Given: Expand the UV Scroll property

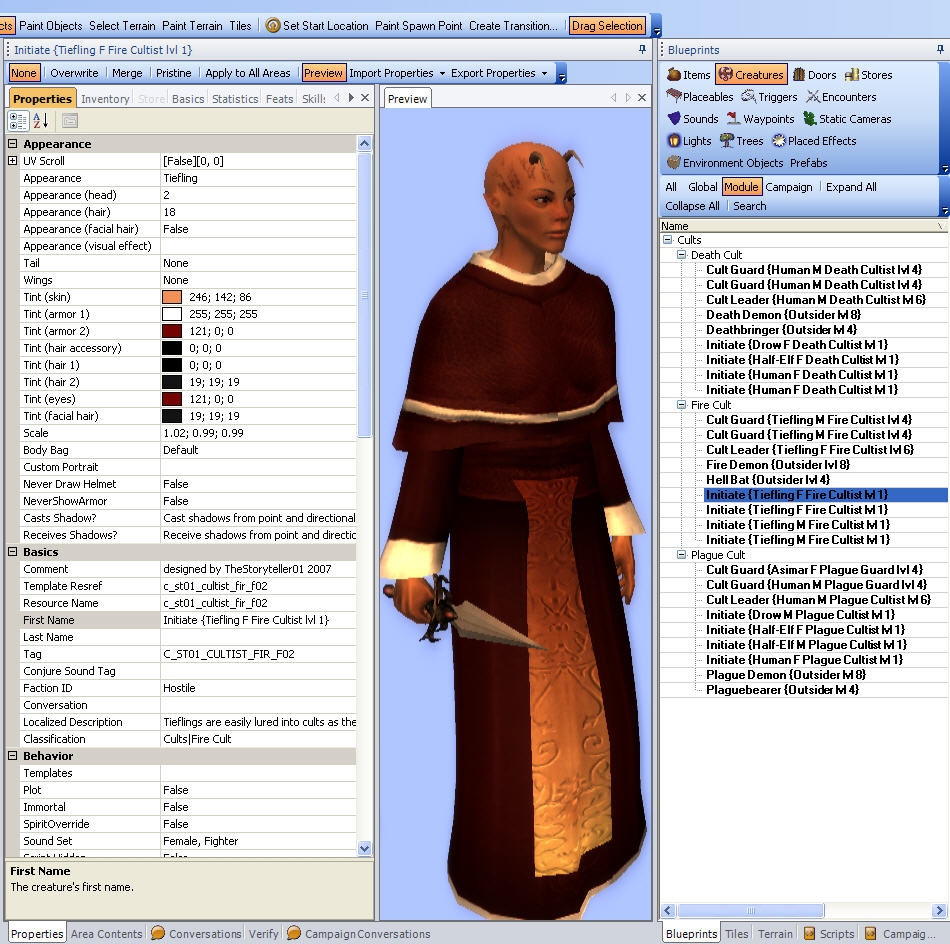Looking at the screenshot, I should pyautogui.click(x=13, y=161).
